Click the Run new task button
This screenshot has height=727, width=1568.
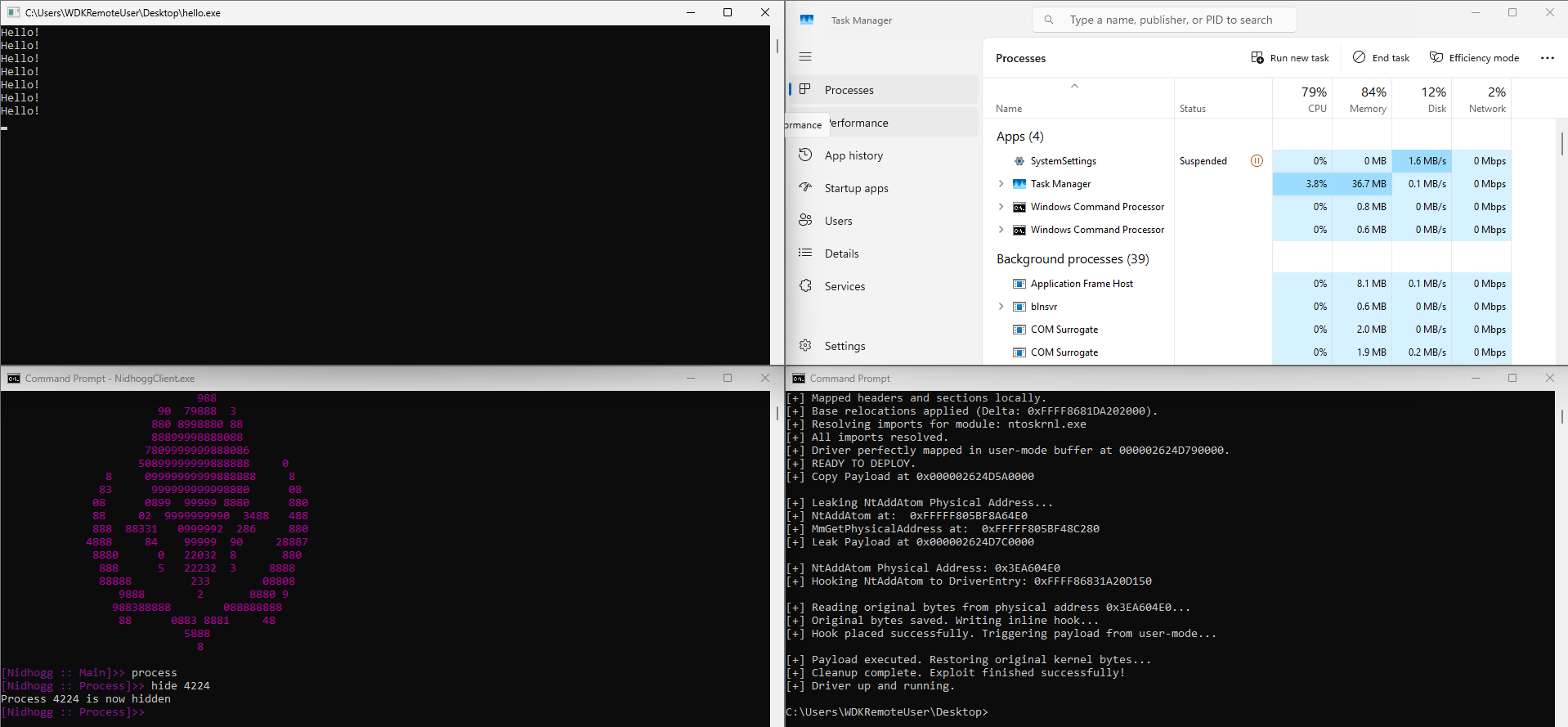pyautogui.click(x=1290, y=58)
